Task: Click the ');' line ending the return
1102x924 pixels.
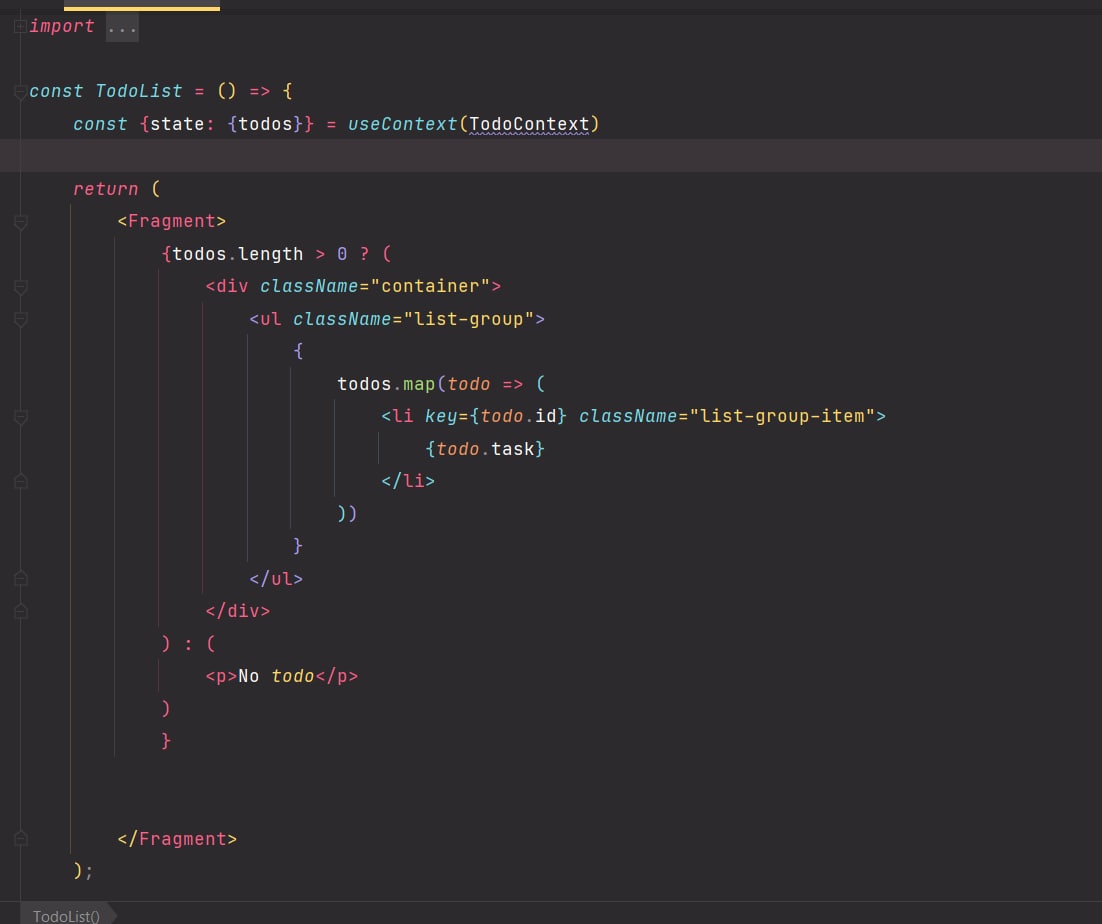Action: (83, 871)
